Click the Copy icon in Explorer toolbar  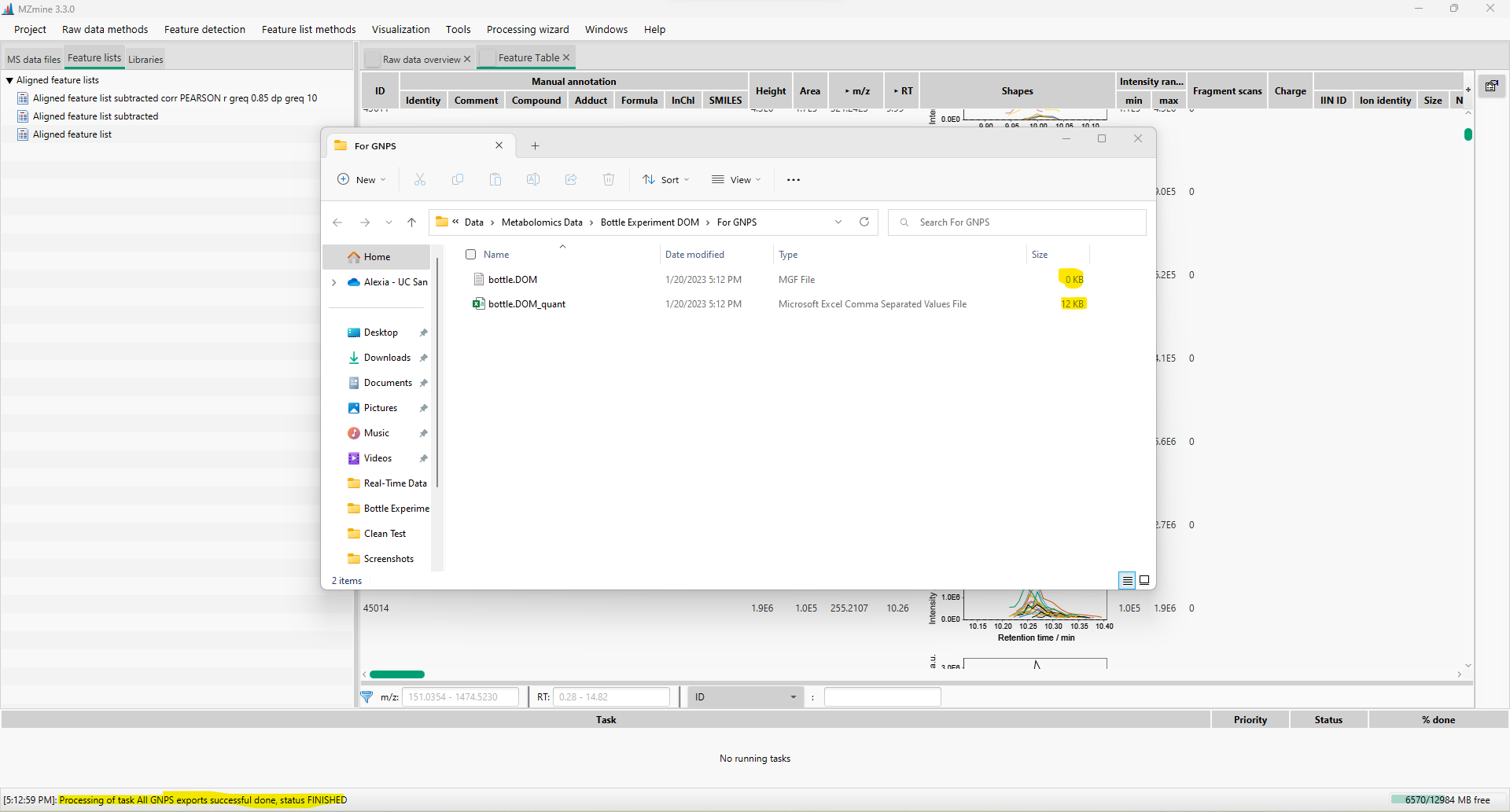tap(458, 179)
